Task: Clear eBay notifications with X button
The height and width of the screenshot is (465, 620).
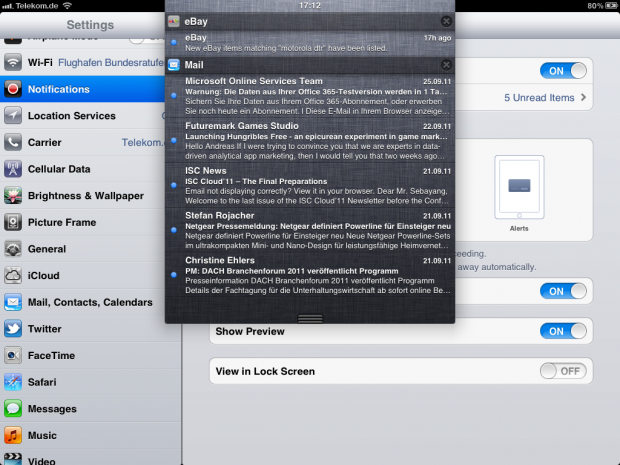Action: (446, 21)
